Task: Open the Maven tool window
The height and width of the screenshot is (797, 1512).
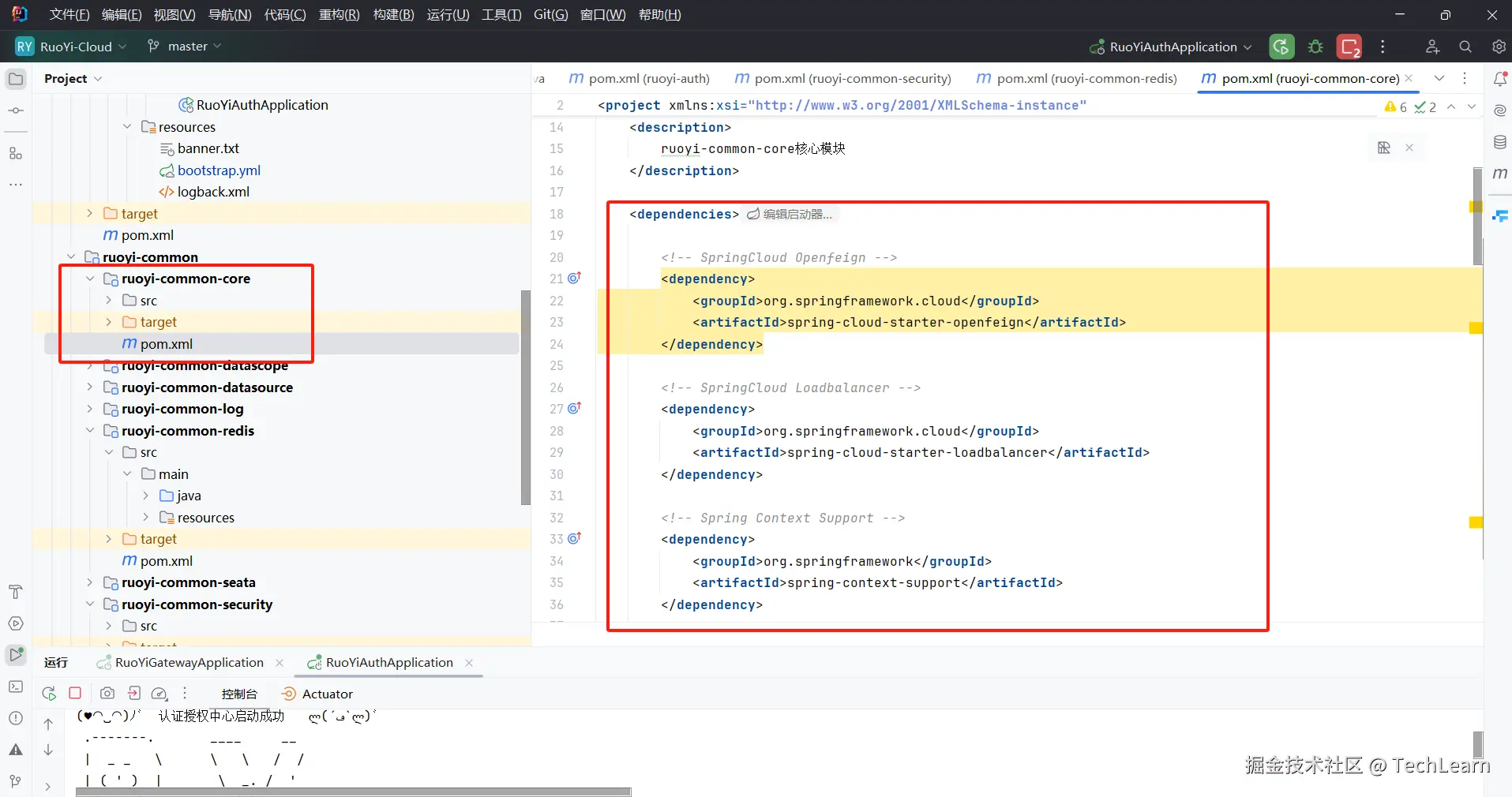Action: click(x=1500, y=174)
